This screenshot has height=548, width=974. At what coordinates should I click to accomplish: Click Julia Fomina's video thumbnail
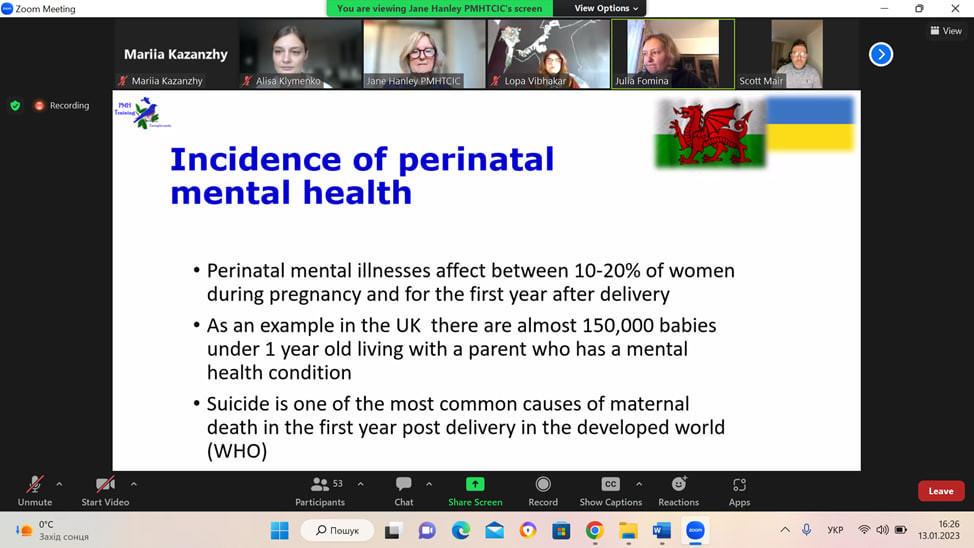coord(672,54)
